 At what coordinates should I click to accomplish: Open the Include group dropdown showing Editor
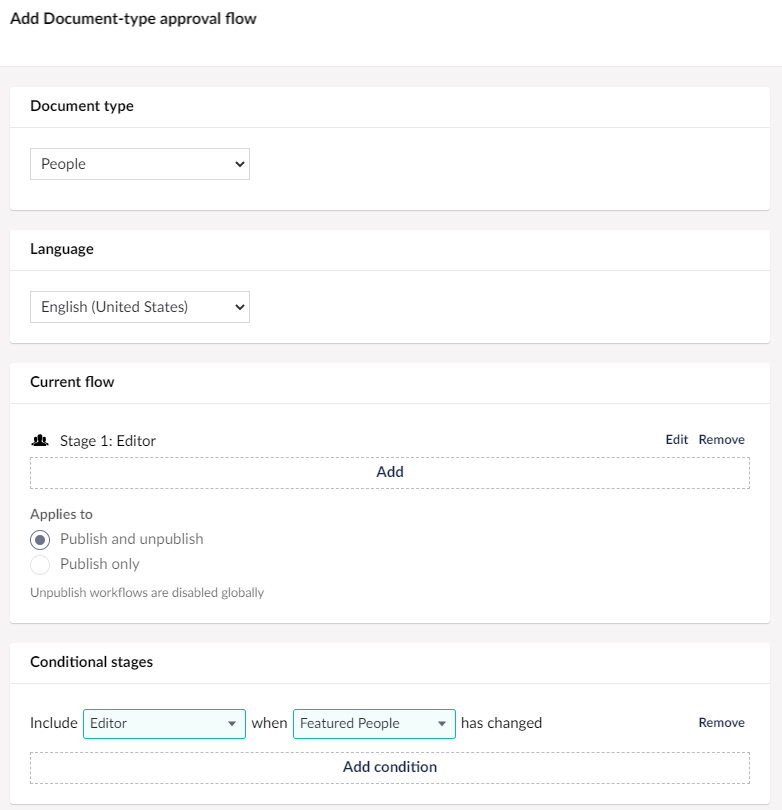[164, 724]
